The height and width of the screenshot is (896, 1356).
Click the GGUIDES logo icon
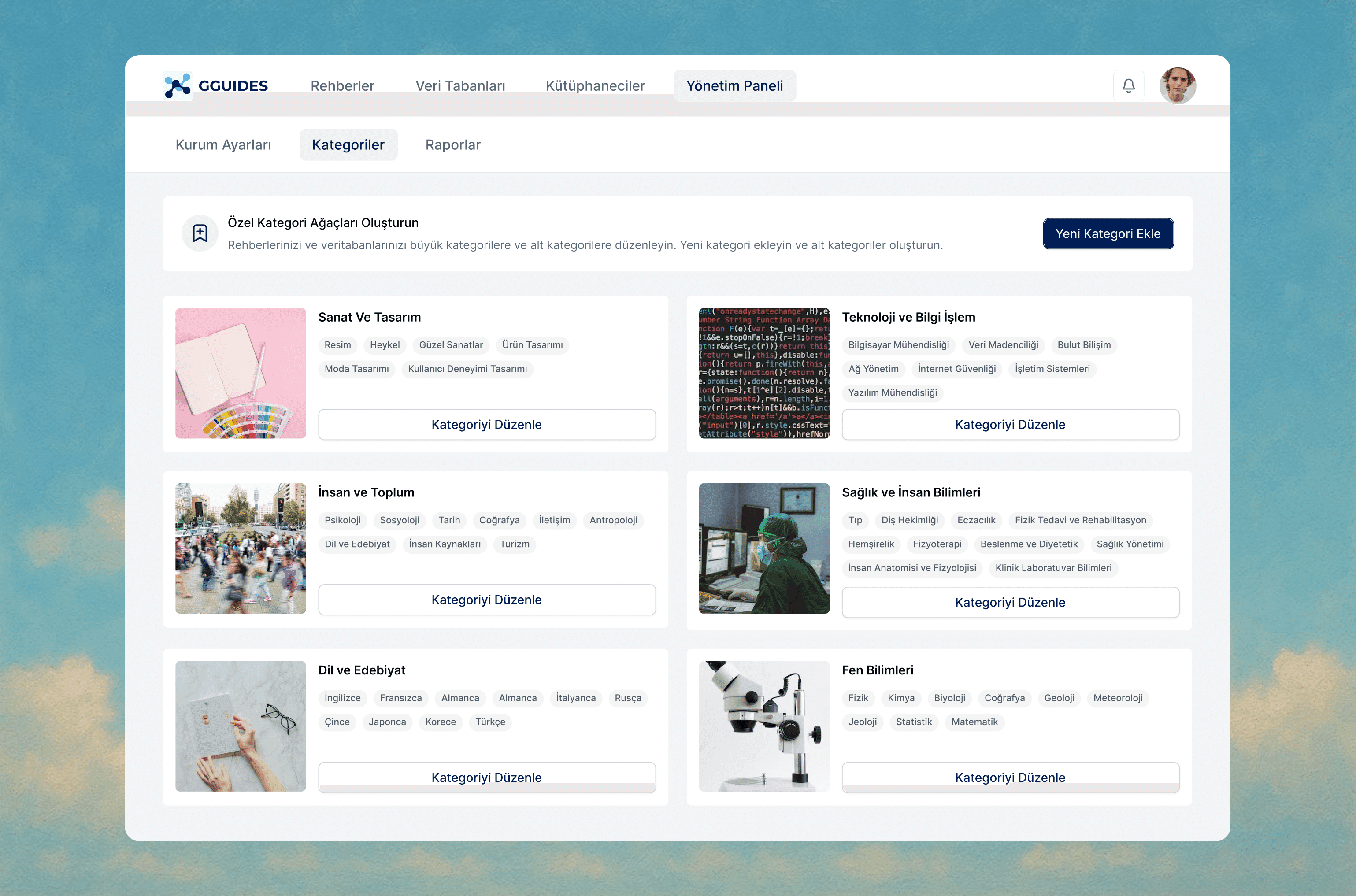[177, 86]
